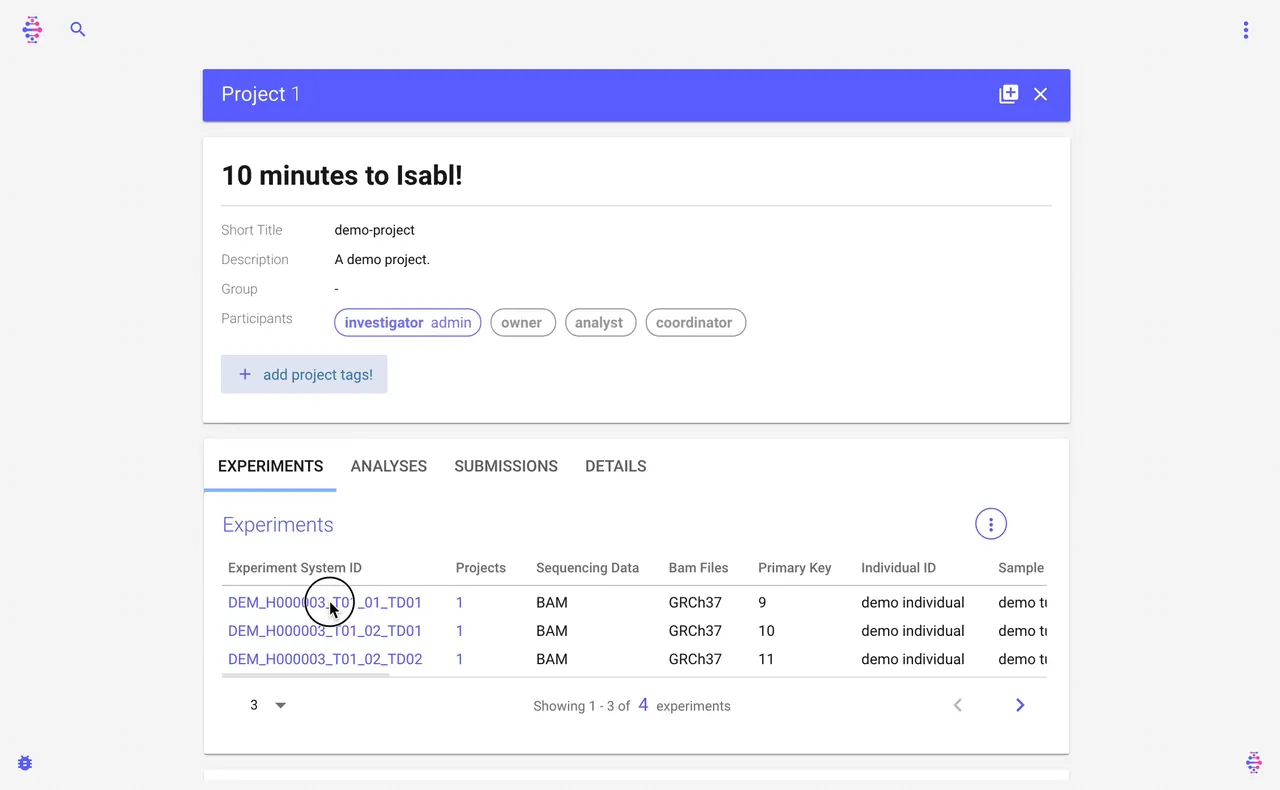Viewport: 1280px width, 790px height.
Task: Open the search magnifier icon
Action: point(78,30)
